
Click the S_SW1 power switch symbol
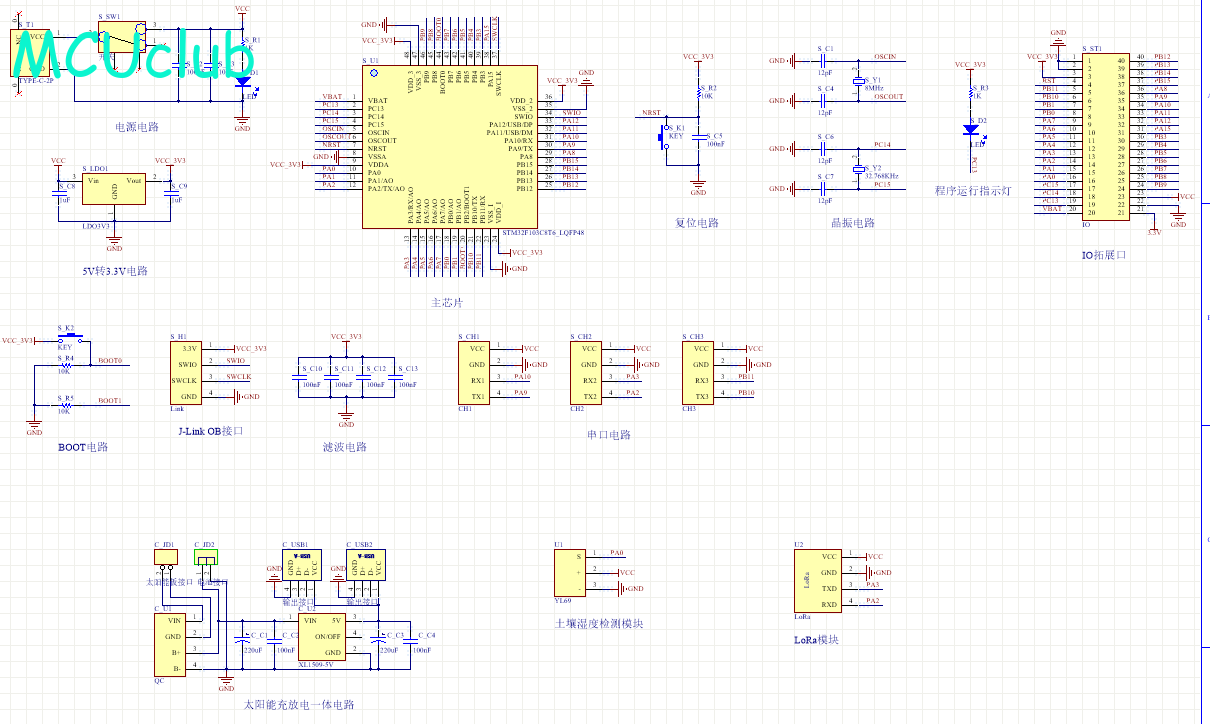[123, 39]
